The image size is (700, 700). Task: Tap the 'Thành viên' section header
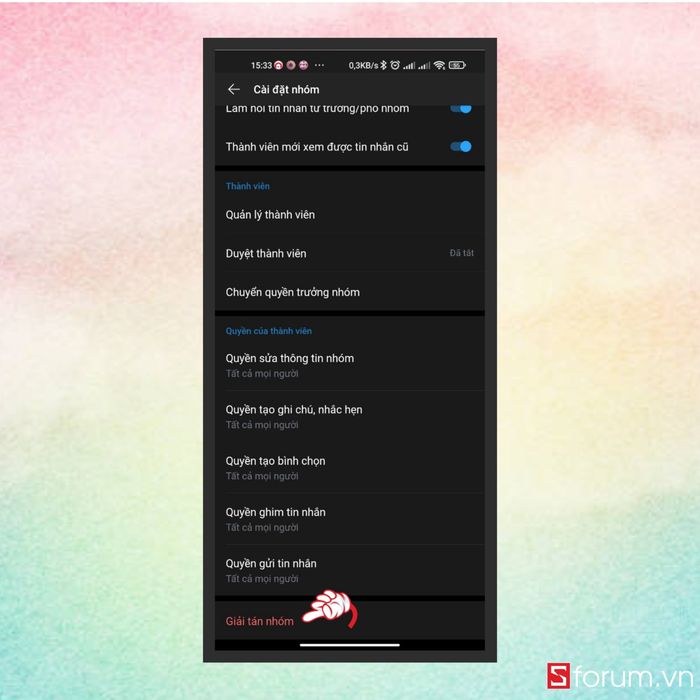247,186
